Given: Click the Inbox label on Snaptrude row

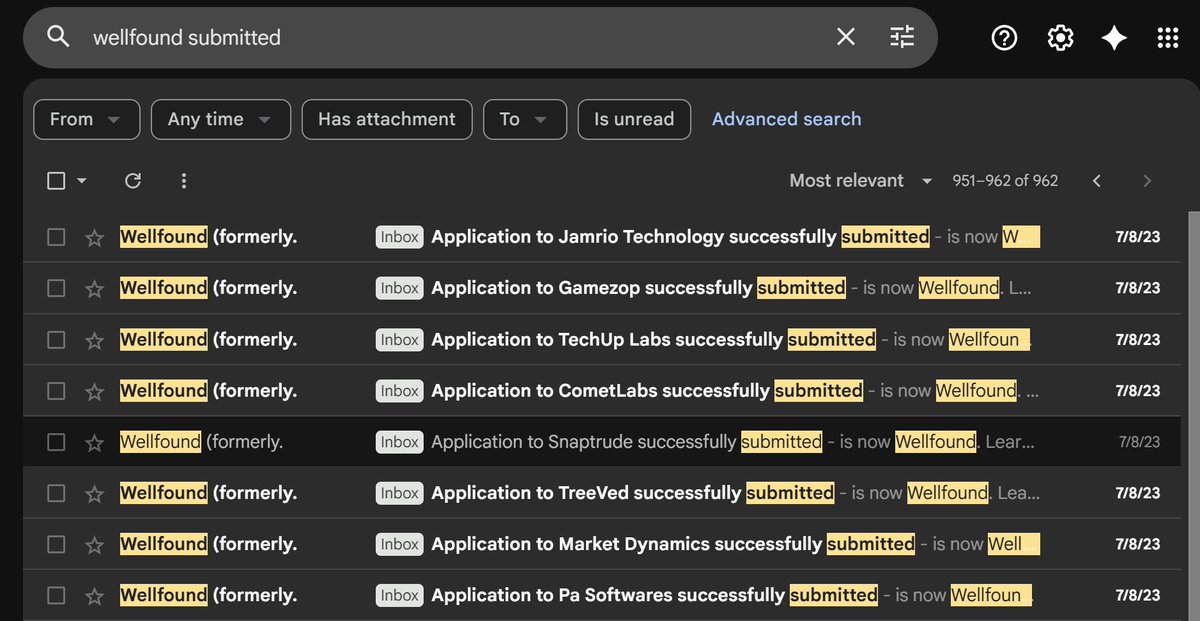Looking at the screenshot, I should click(x=399, y=442).
